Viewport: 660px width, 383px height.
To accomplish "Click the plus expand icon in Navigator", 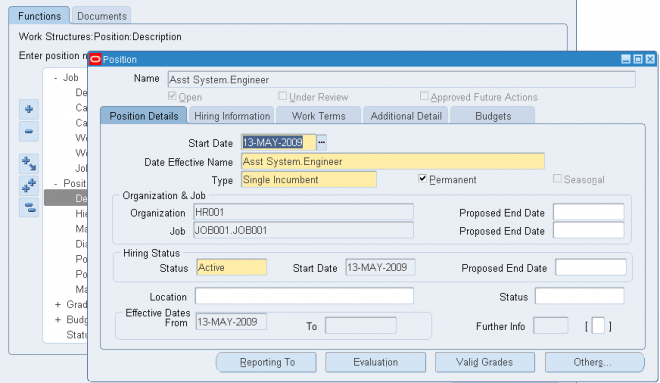I will (x=29, y=109).
